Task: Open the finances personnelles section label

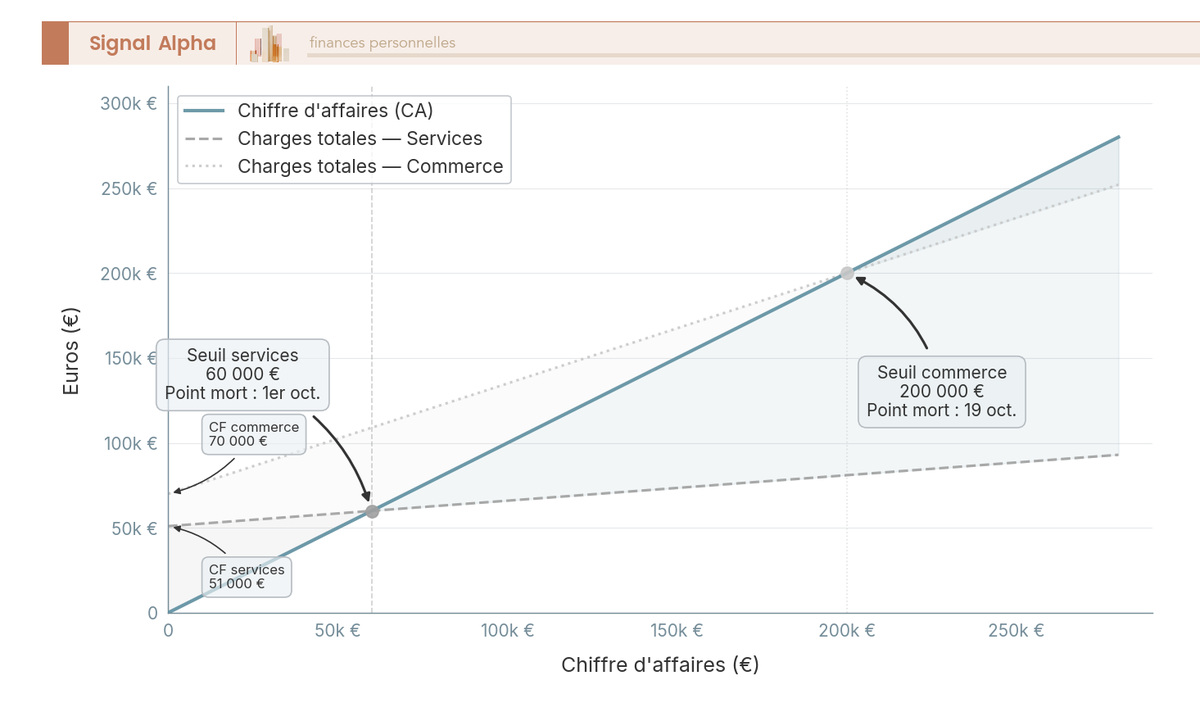Action: (x=382, y=43)
